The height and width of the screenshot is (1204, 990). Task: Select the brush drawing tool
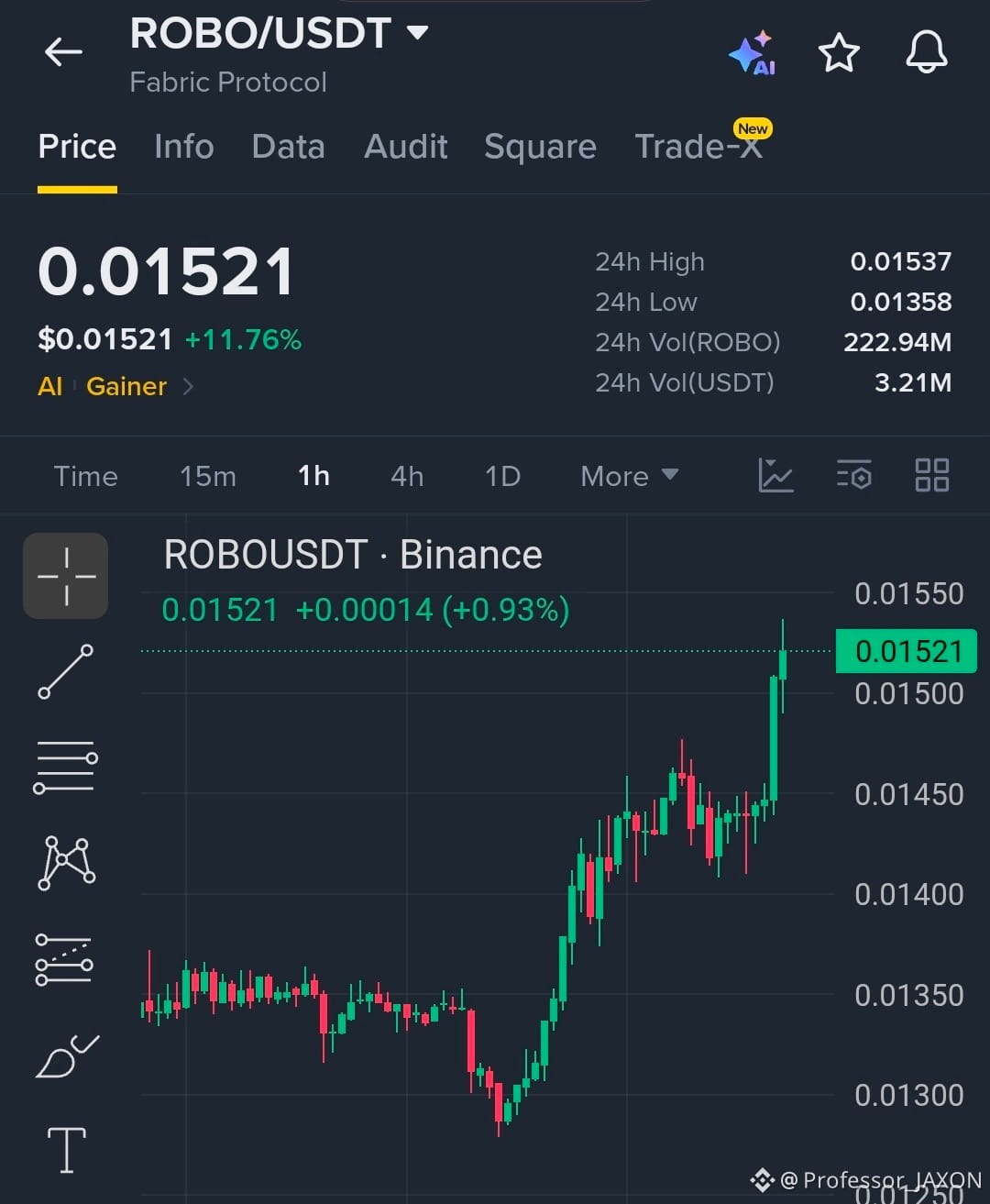pos(66,1055)
